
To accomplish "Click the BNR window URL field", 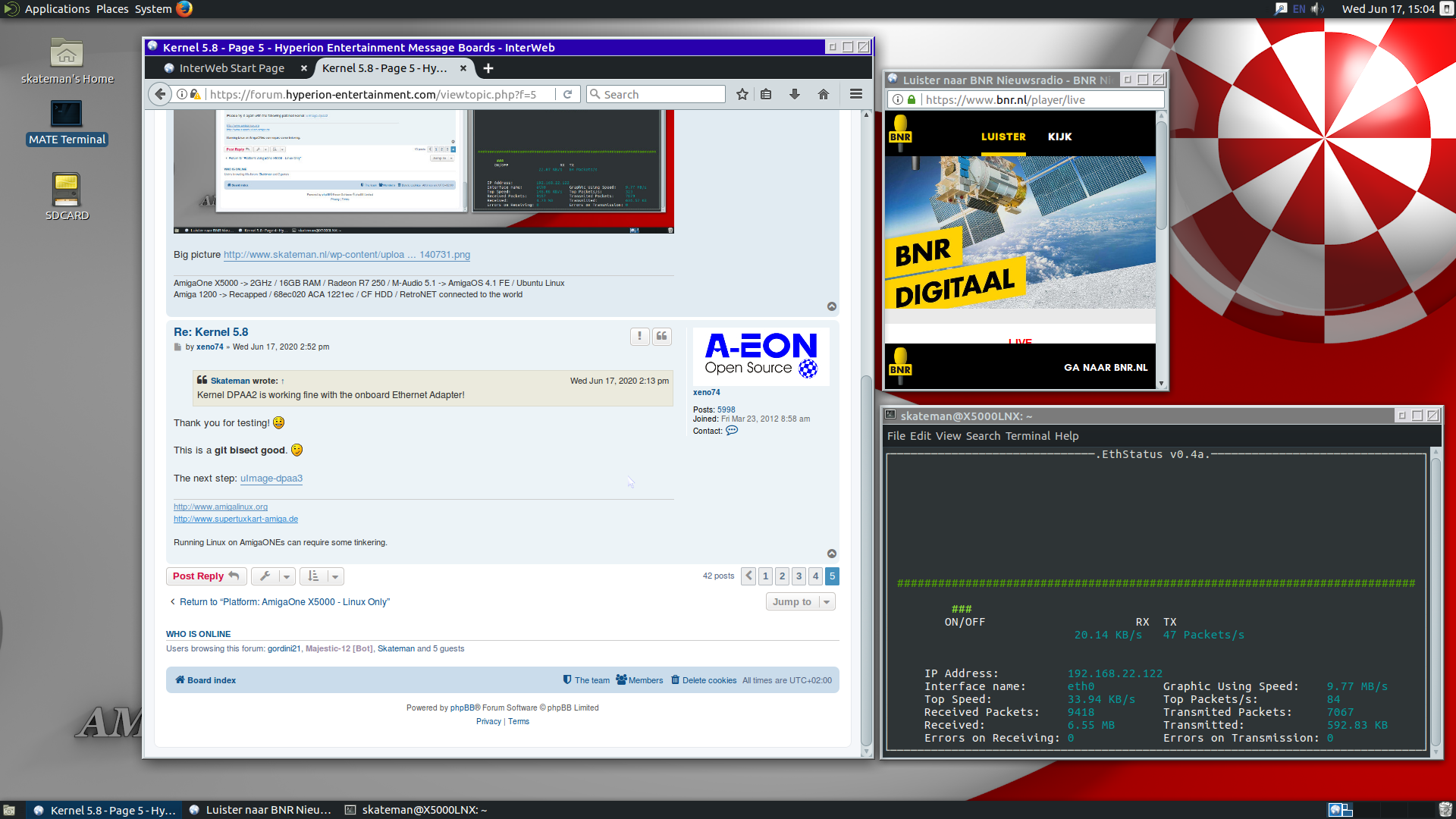I will 1026,100.
